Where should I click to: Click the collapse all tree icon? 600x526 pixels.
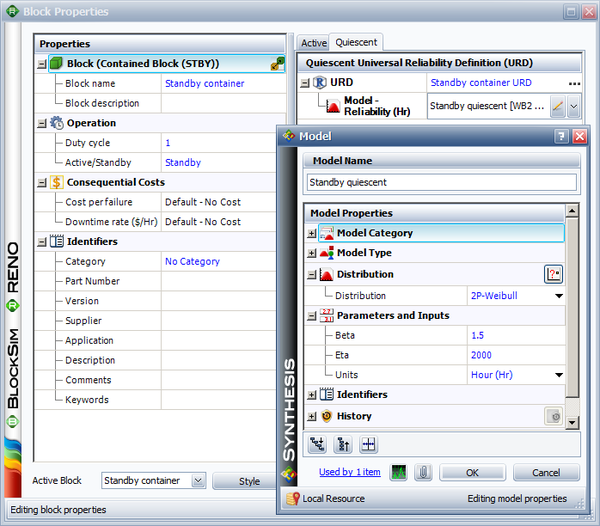pos(343,445)
